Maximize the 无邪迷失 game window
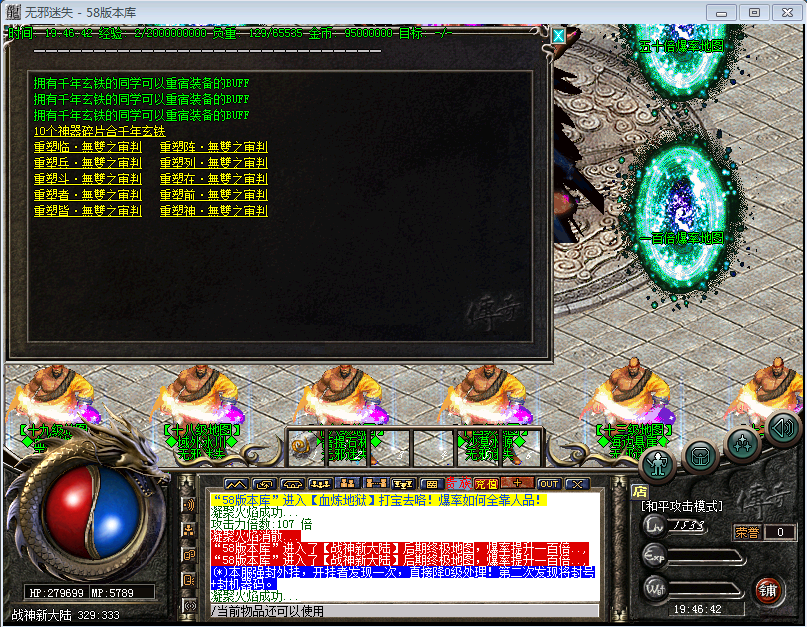The image size is (807, 627). 755,12
